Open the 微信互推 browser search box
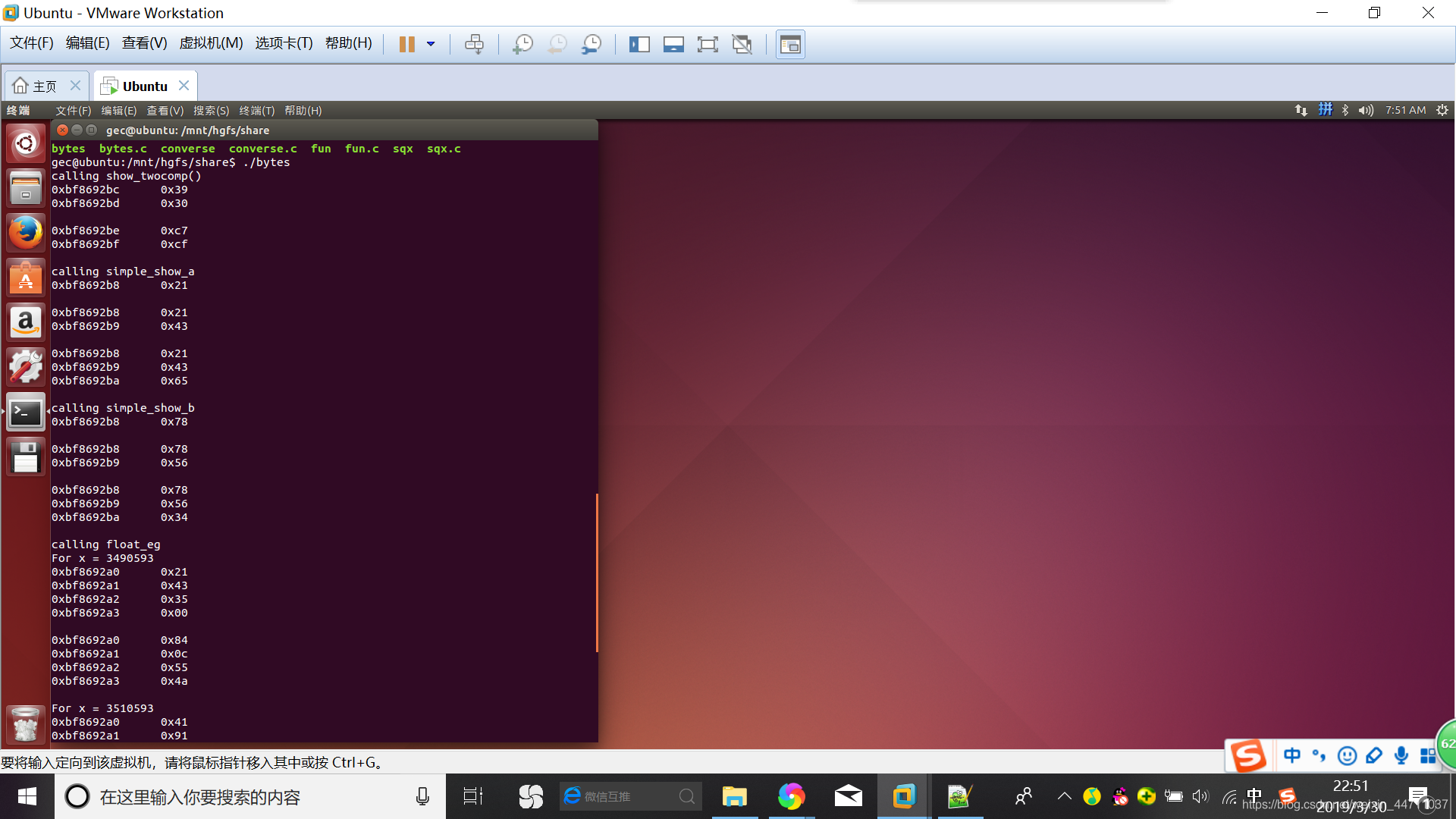 629,796
